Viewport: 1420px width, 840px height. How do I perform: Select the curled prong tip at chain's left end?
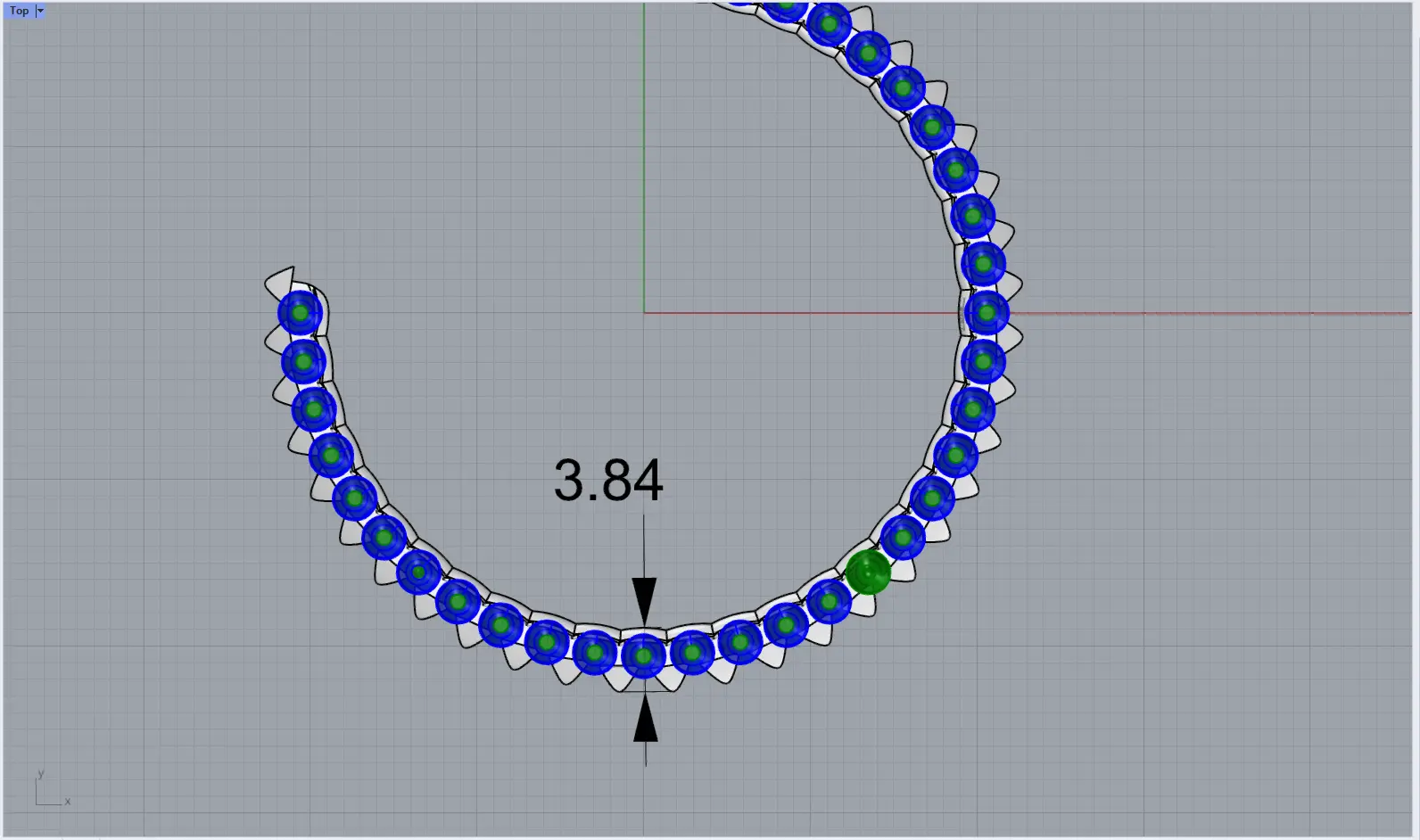[x=280, y=277]
